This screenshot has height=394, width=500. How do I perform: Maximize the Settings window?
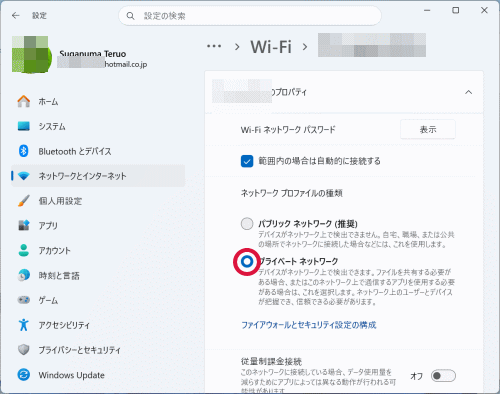coord(456,11)
